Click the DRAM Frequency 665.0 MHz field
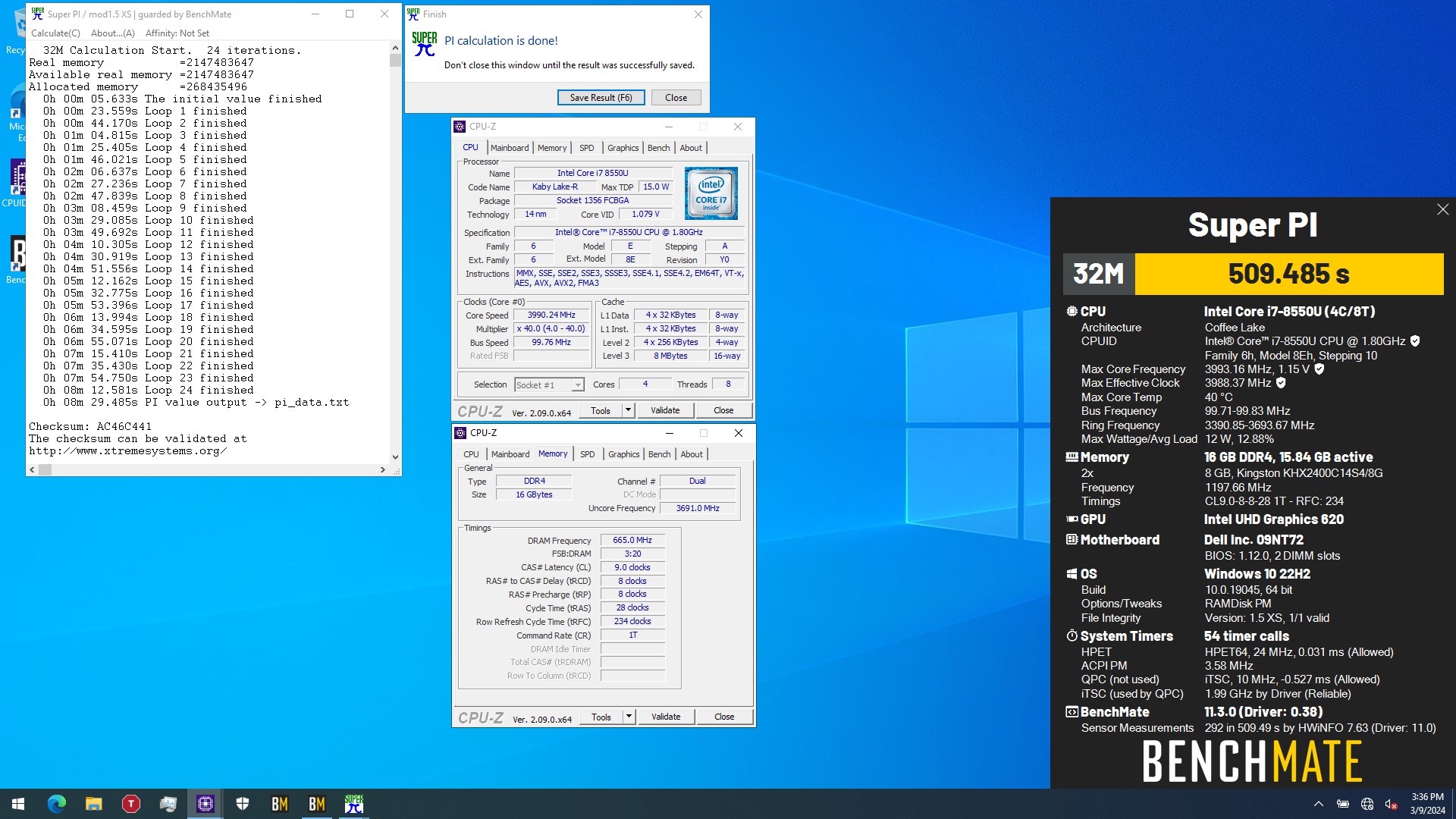Image resolution: width=1456 pixels, height=819 pixels. (x=632, y=540)
